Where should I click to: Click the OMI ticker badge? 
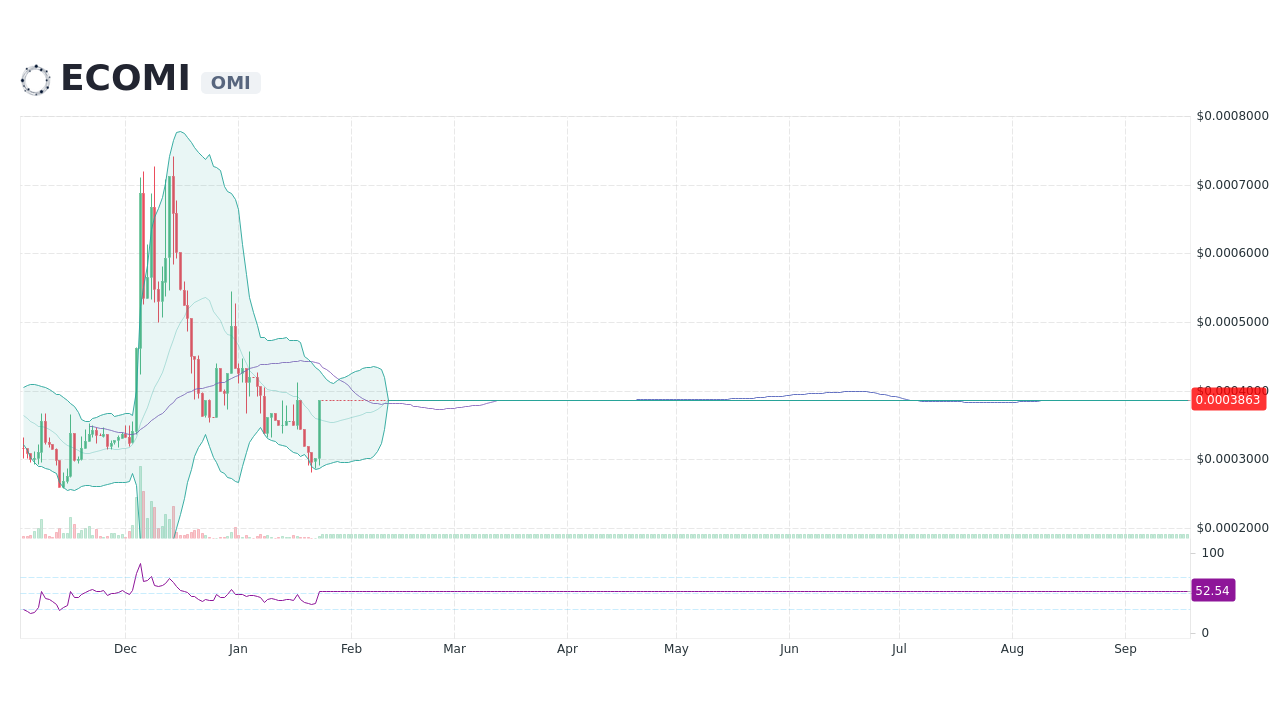(231, 83)
